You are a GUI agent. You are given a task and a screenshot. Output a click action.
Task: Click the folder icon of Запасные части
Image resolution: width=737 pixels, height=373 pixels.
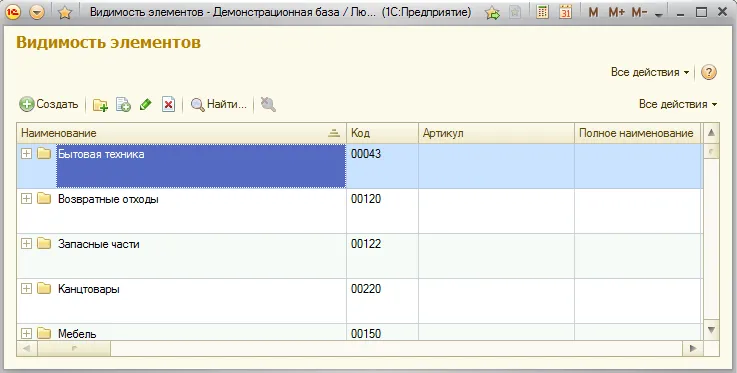(x=44, y=243)
